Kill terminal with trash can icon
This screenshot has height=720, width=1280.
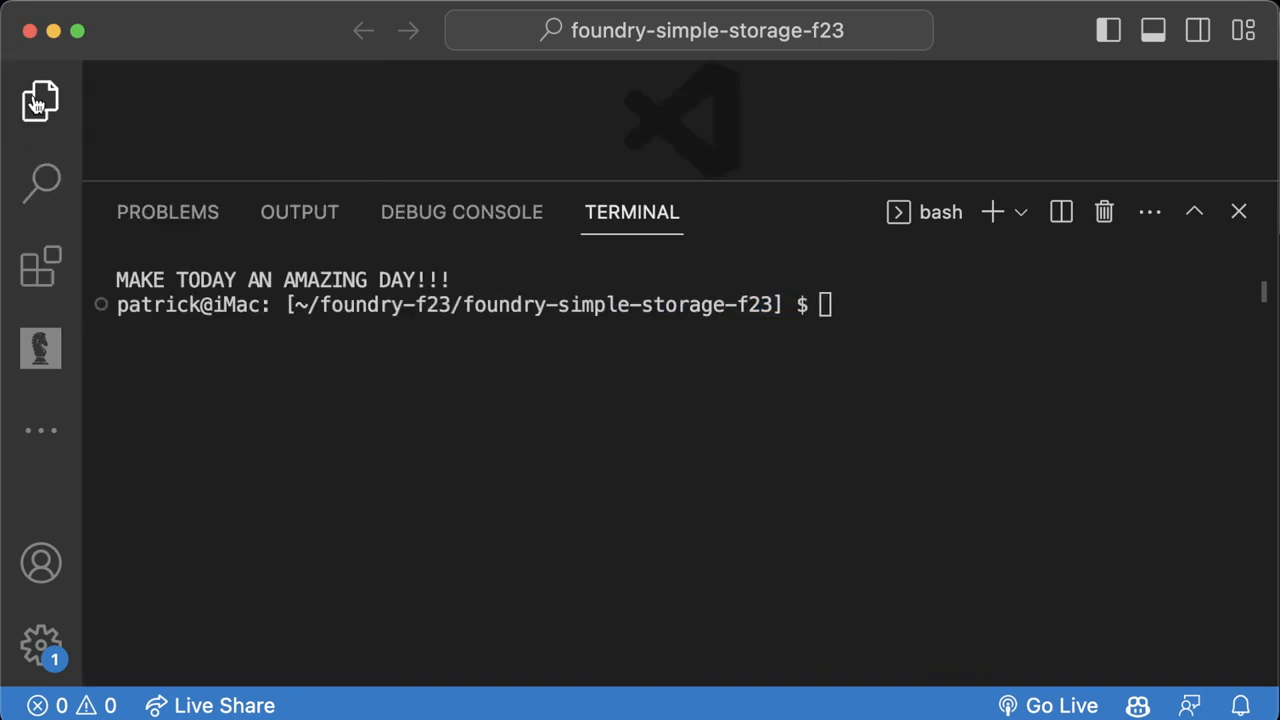click(x=1104, y=212)
